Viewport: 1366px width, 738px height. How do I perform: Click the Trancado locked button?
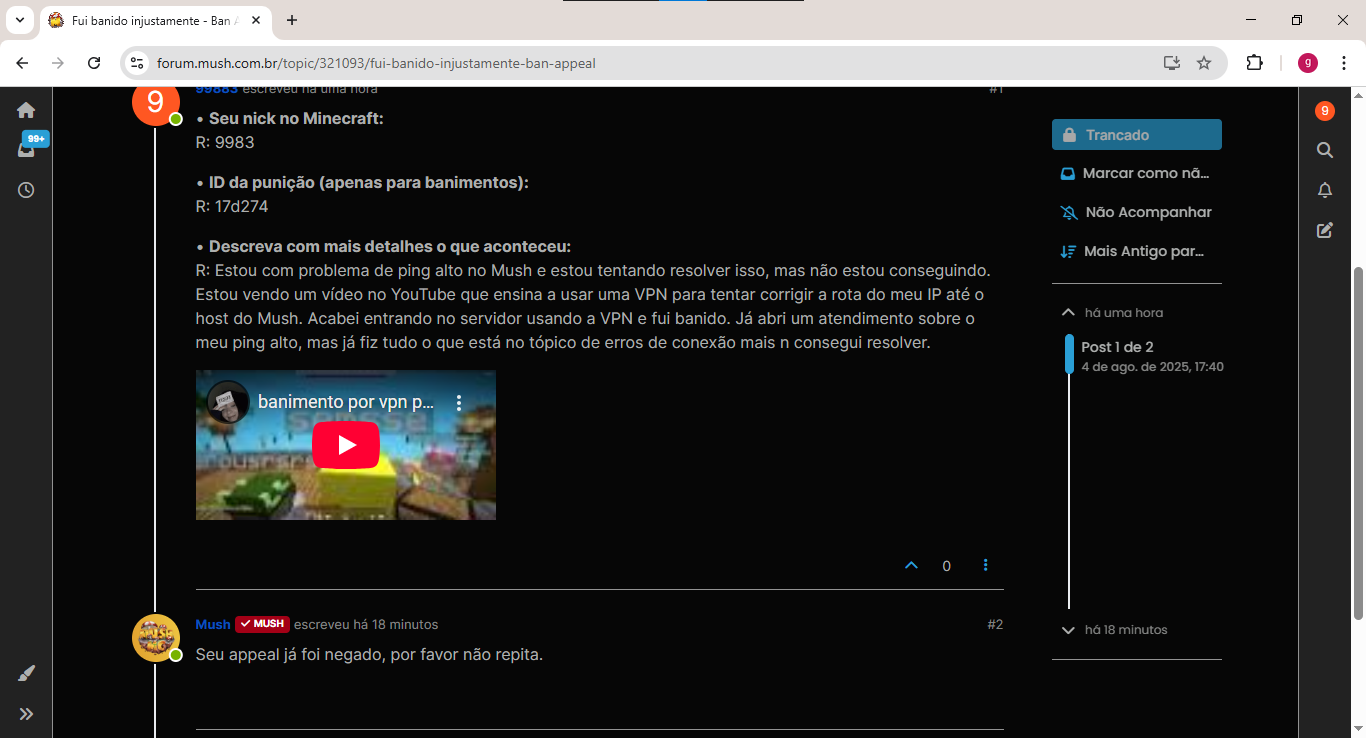(x=1137, y=135)
